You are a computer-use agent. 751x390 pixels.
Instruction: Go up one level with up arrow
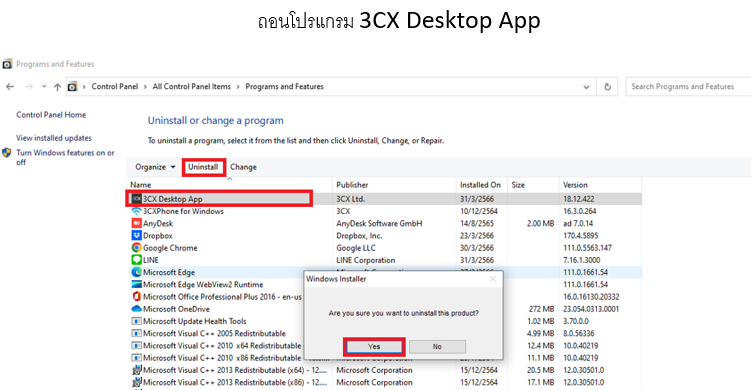[x=57, y=87]
